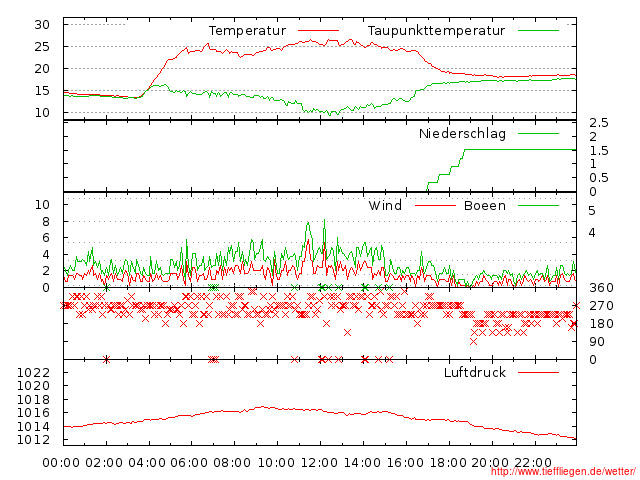This screenshot has height=480, width=640.
Task: Click the Boeen legend label
Action: pos(484,205)
